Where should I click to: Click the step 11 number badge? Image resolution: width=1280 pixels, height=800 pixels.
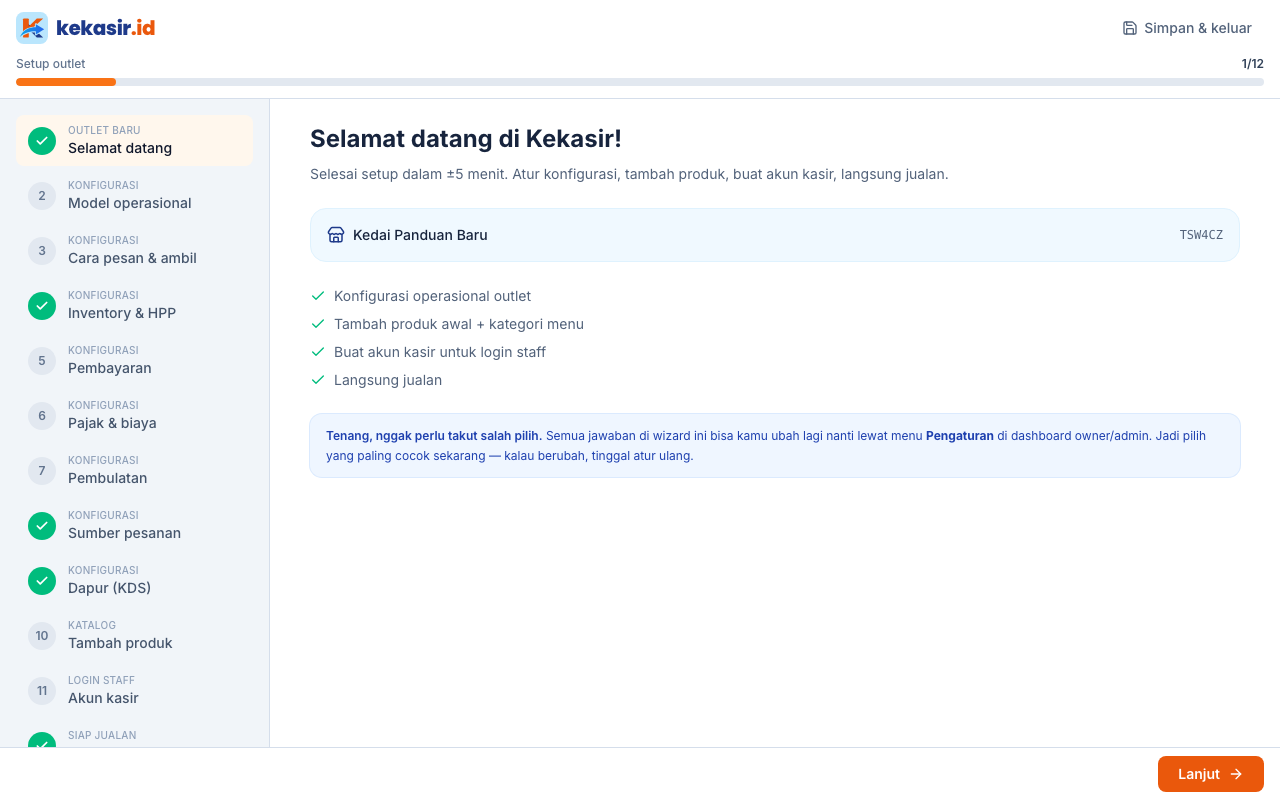tap(42, 690)
